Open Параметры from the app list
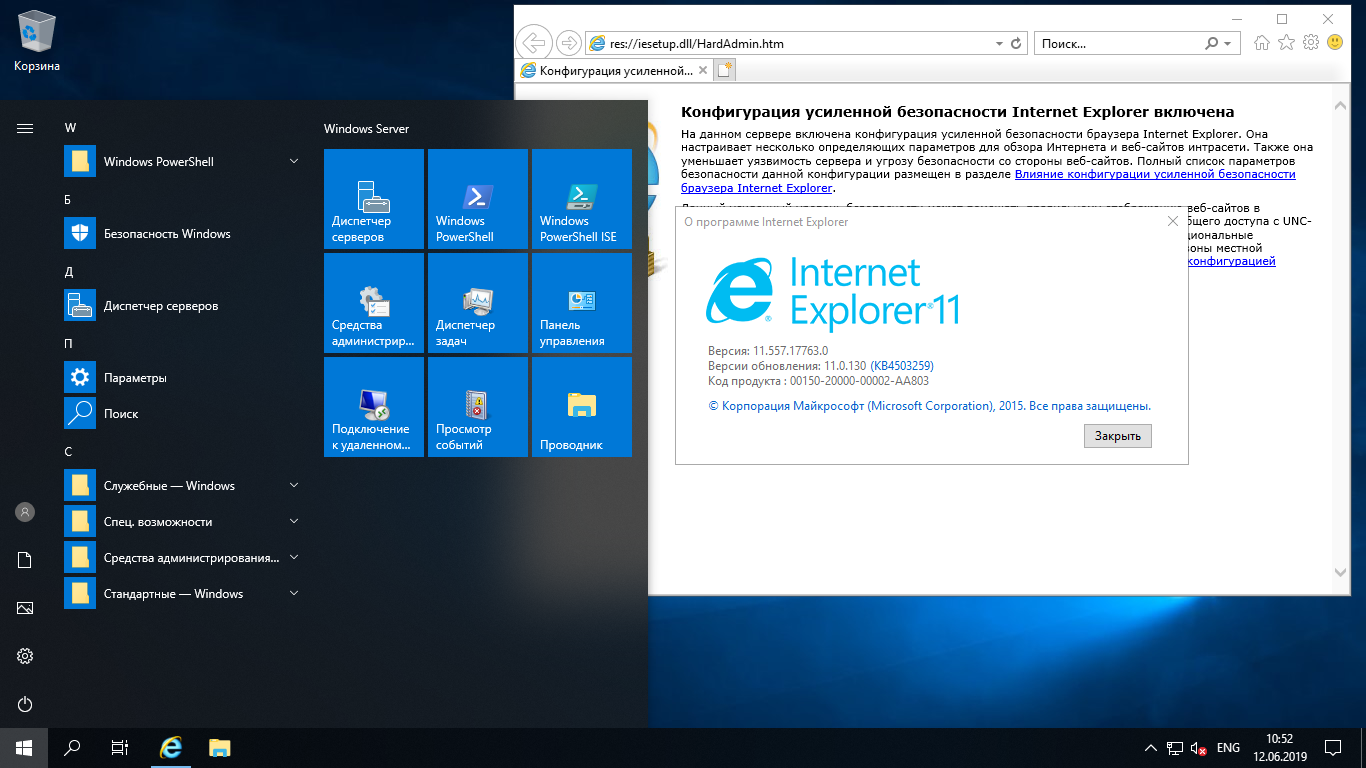The width and height of the screenshot is (1366, 768). pos(184,378)
